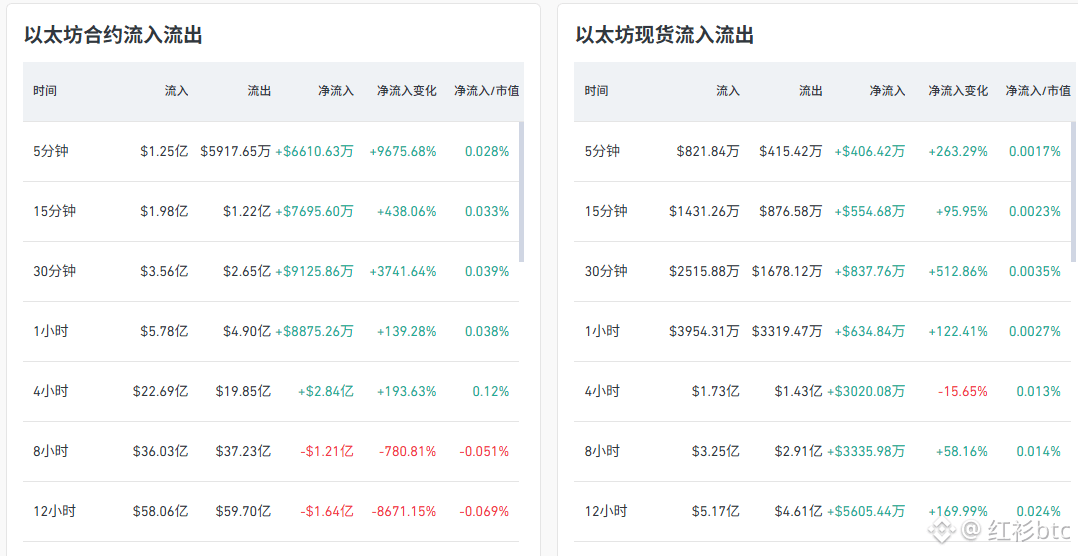Click the 4小时 row label in 合约 table

pyautogui.click(x=51, y=391)
